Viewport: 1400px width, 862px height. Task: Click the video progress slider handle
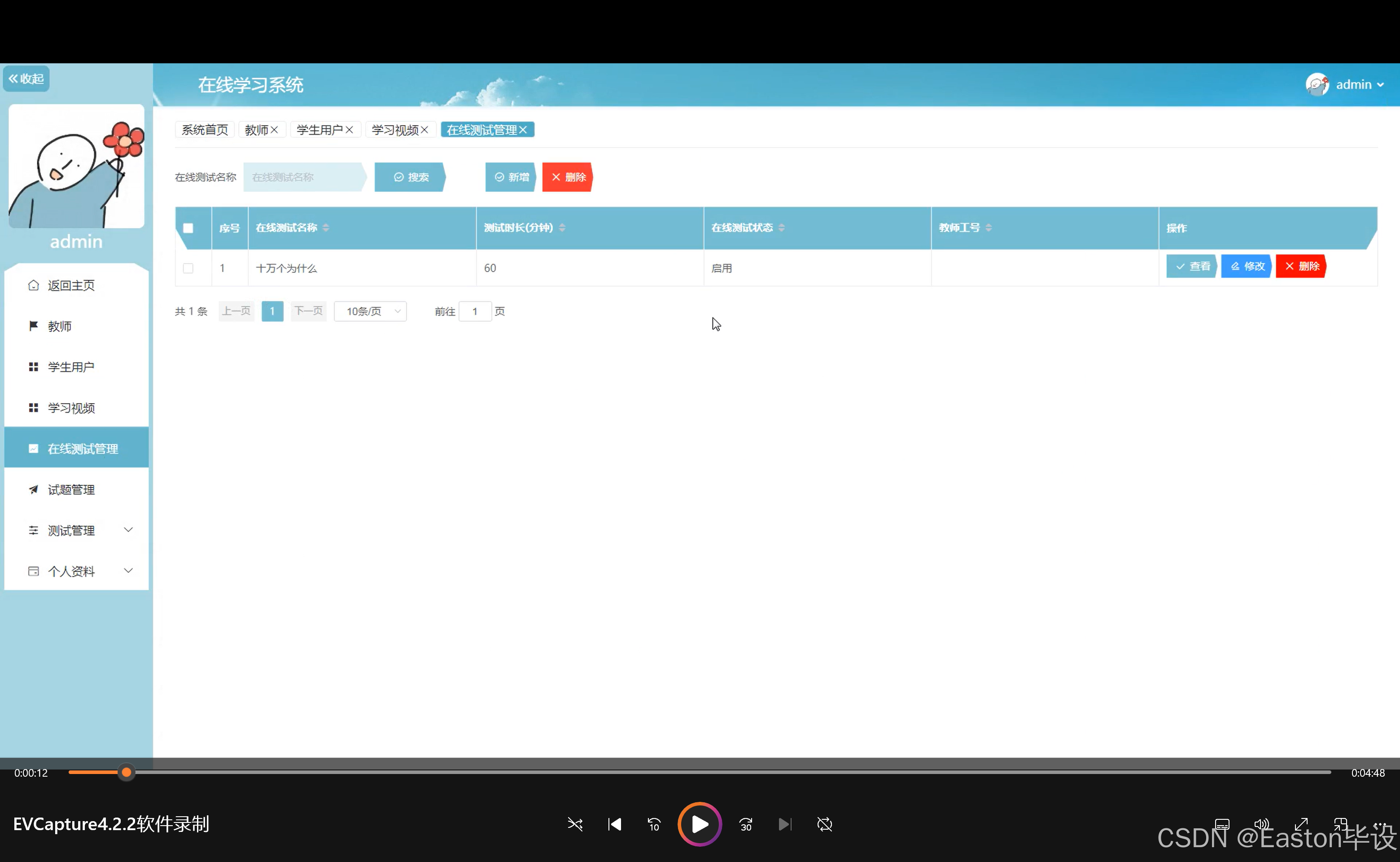coord(127,773)
